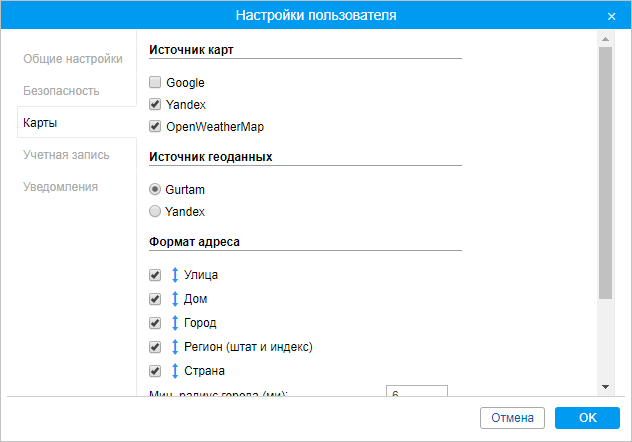The height and width of the screenshot is (442, 632).
Task: Select the Gurtam geodata radio button
Action: (x=155, y=189)
